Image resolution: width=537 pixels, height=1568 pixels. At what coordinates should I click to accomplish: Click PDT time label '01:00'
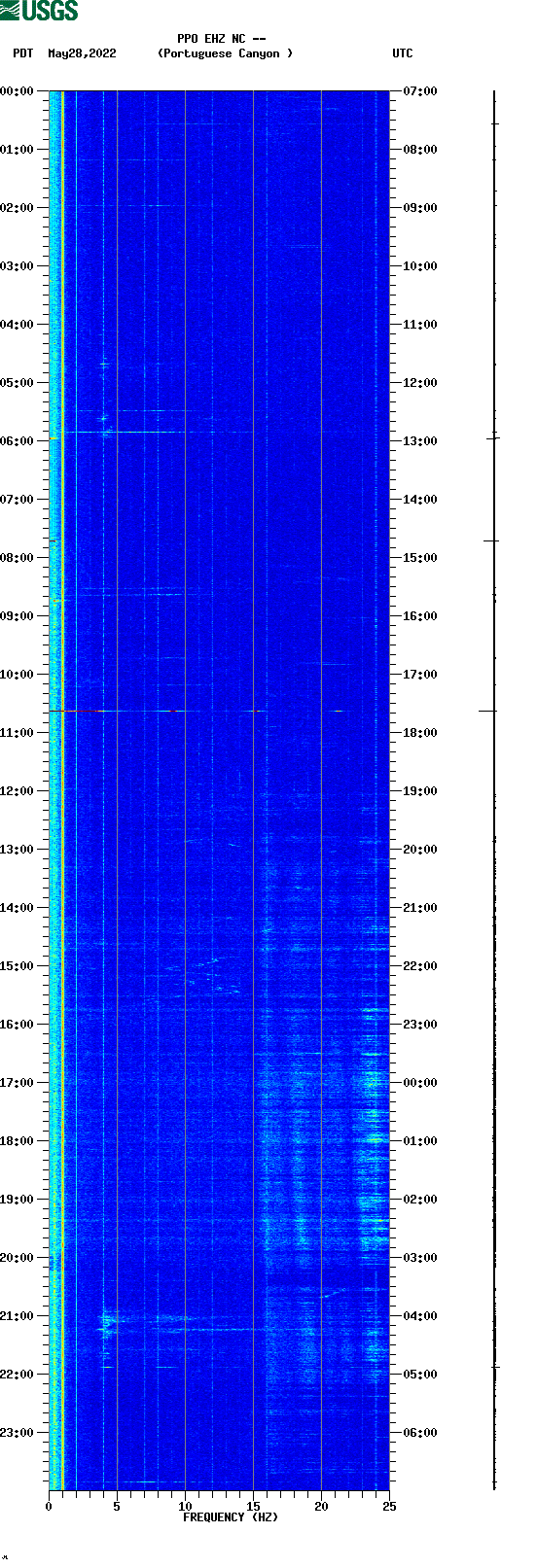(x=17, y=150)
